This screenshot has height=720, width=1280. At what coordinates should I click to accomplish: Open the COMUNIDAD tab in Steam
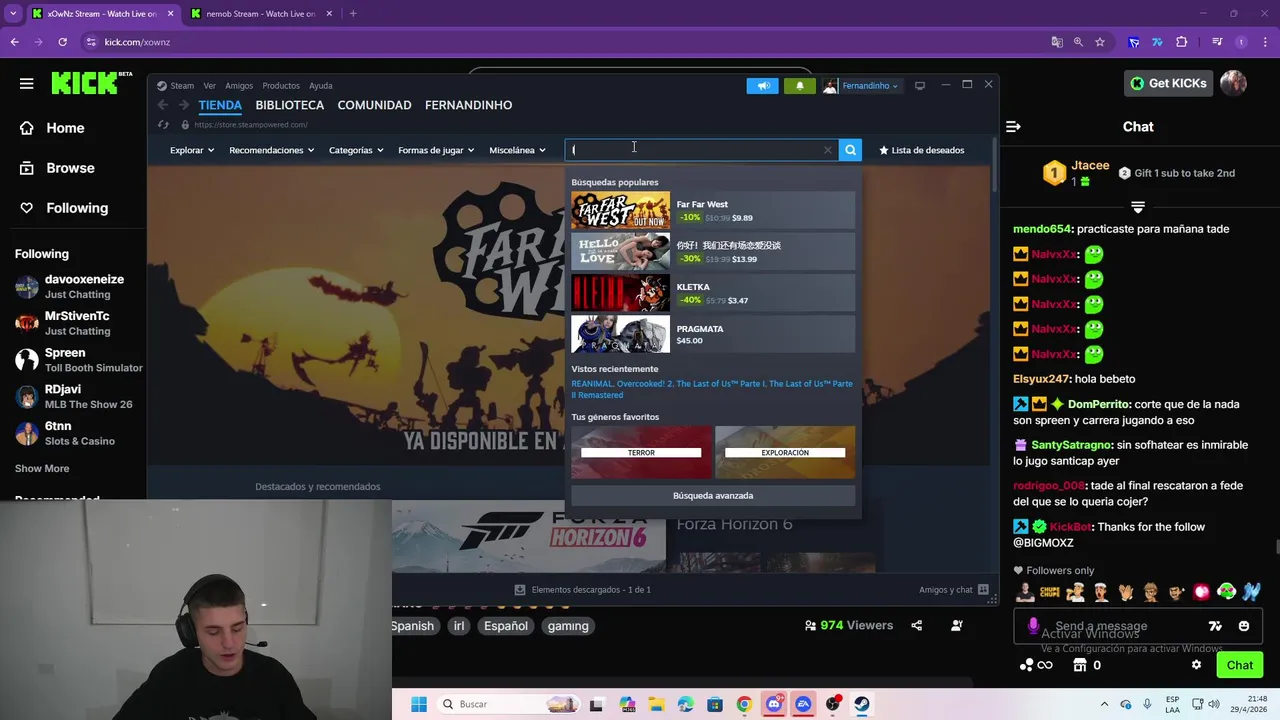[x=374, y=105]
